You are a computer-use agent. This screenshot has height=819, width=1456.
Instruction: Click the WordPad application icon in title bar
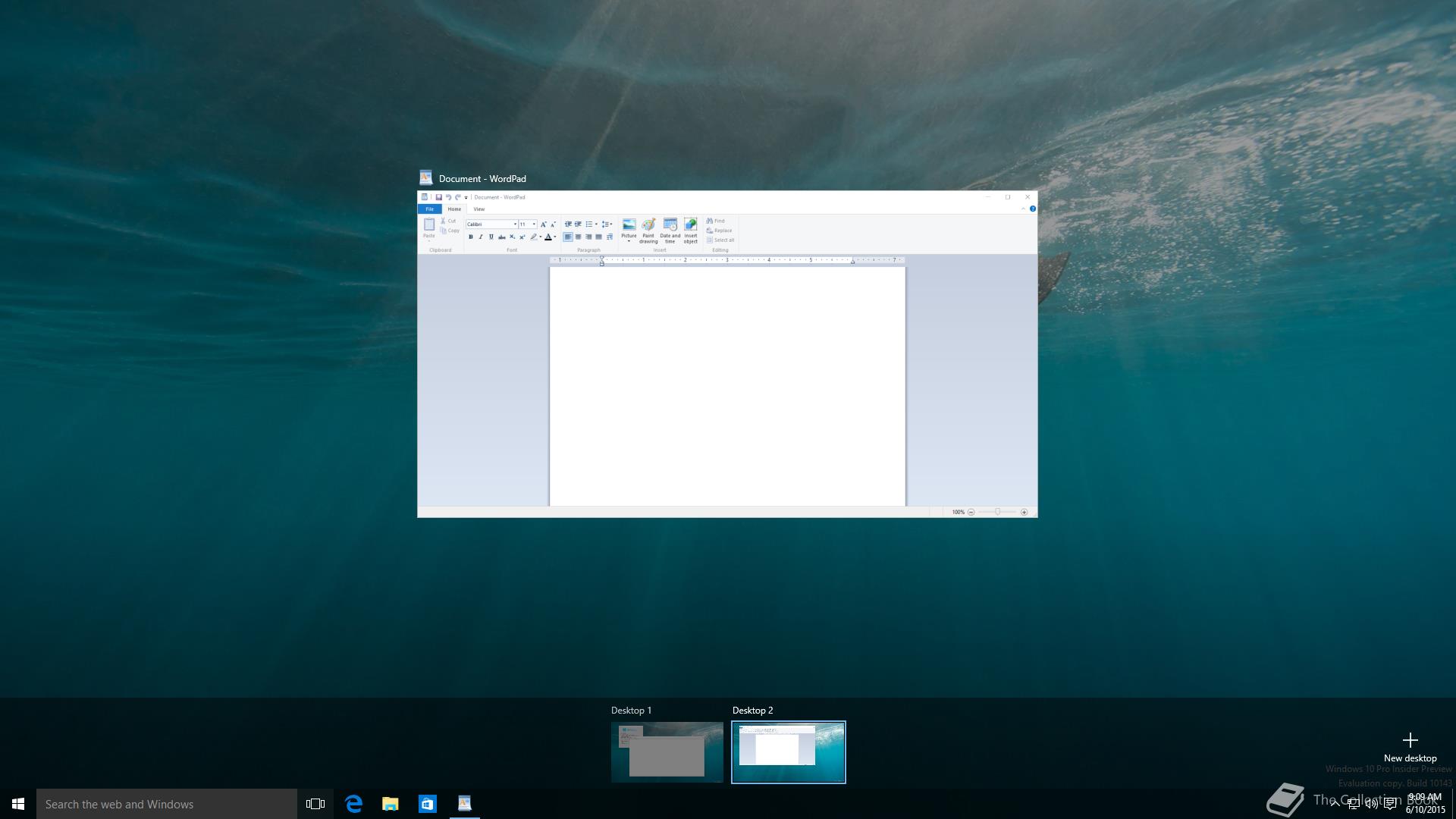click(x=425, y=197)
